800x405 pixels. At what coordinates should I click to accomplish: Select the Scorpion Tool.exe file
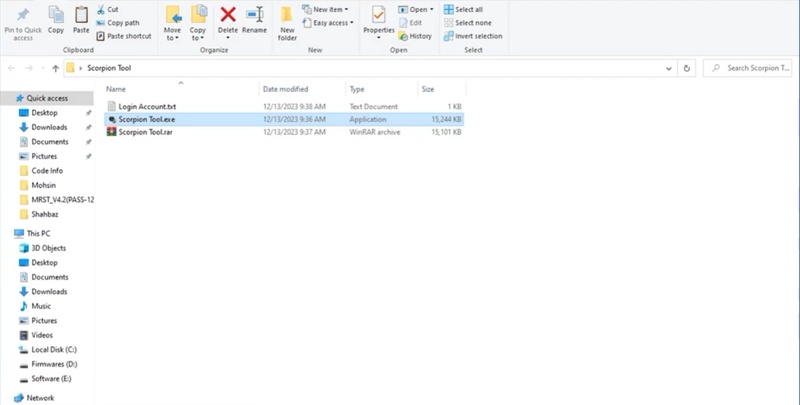coord(284,119)
